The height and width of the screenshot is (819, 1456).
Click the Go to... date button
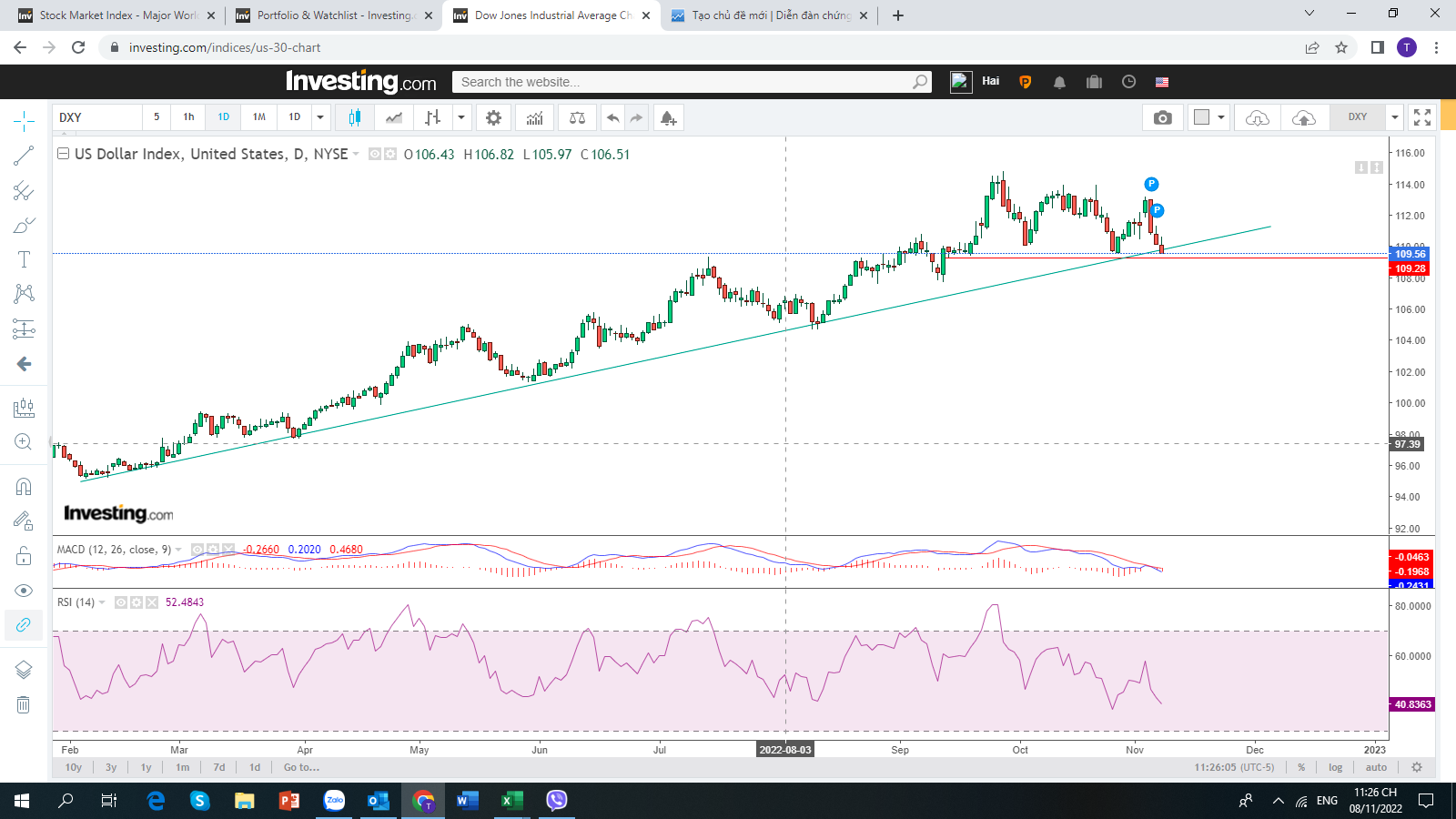[301, 767]
